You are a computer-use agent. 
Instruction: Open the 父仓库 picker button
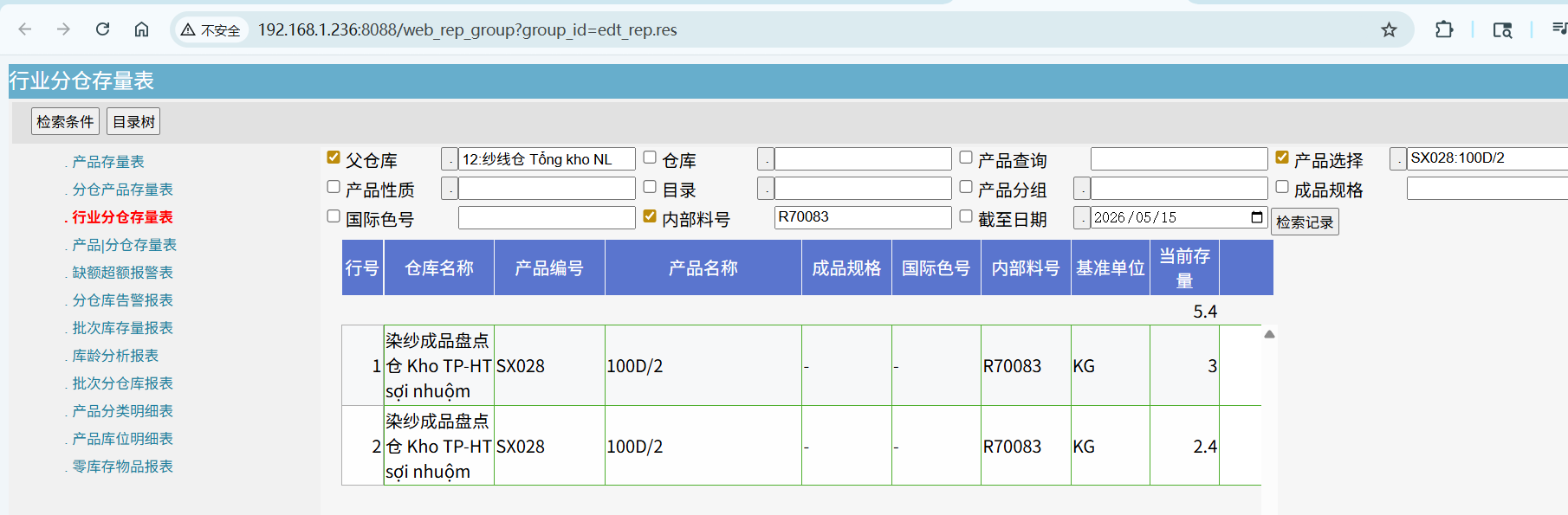point(450,159)
